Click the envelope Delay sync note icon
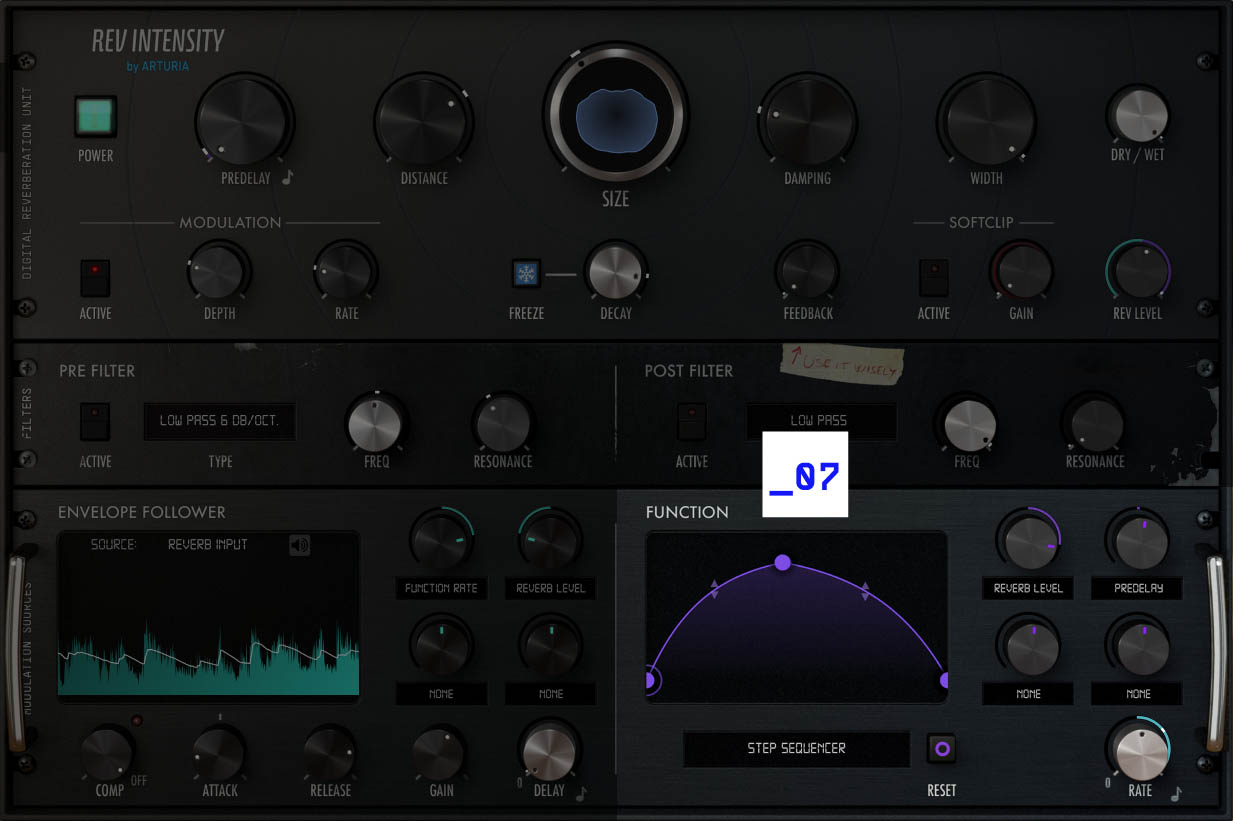1233x821 pixels. point(582,793)
